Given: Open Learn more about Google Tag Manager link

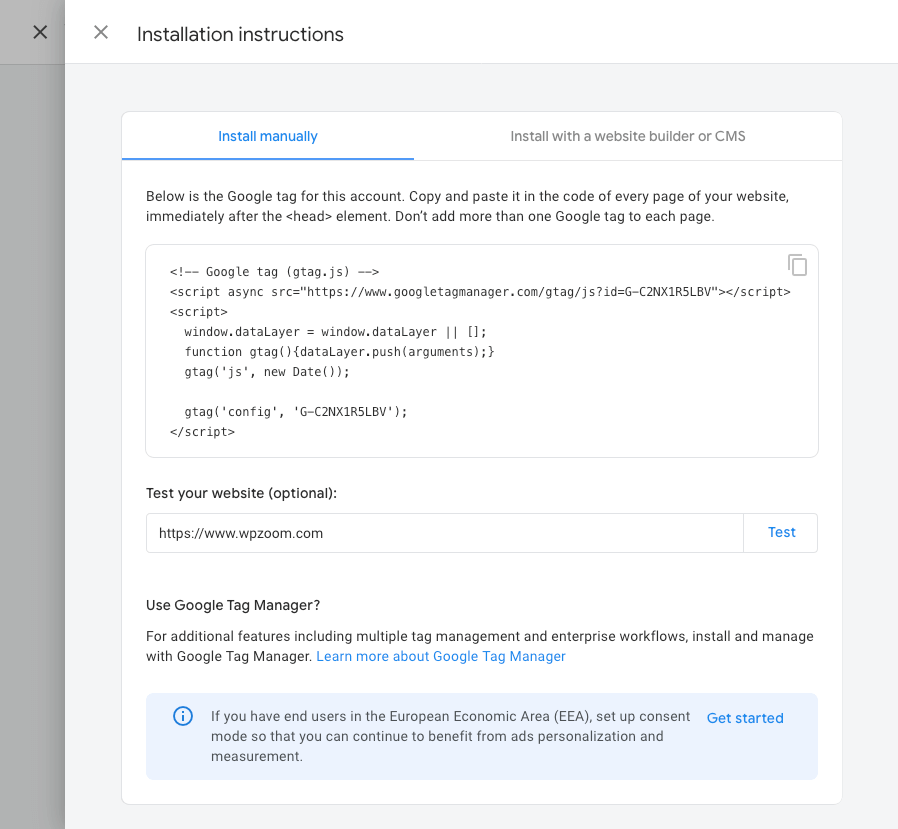Looking at the screenshot, I should [x=441, y=656].
